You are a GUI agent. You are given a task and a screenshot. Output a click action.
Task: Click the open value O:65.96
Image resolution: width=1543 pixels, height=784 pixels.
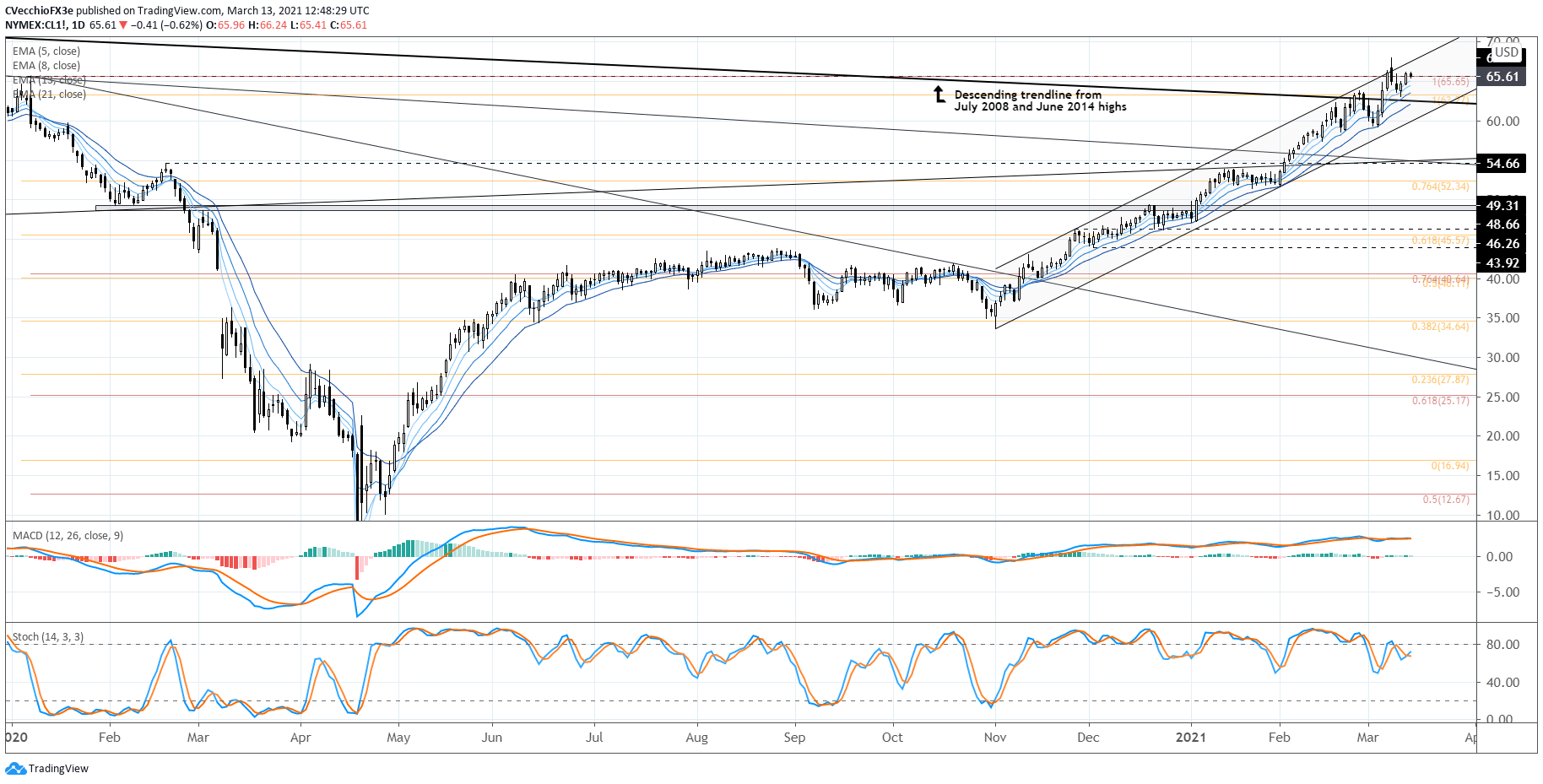[x=225, y=25]
